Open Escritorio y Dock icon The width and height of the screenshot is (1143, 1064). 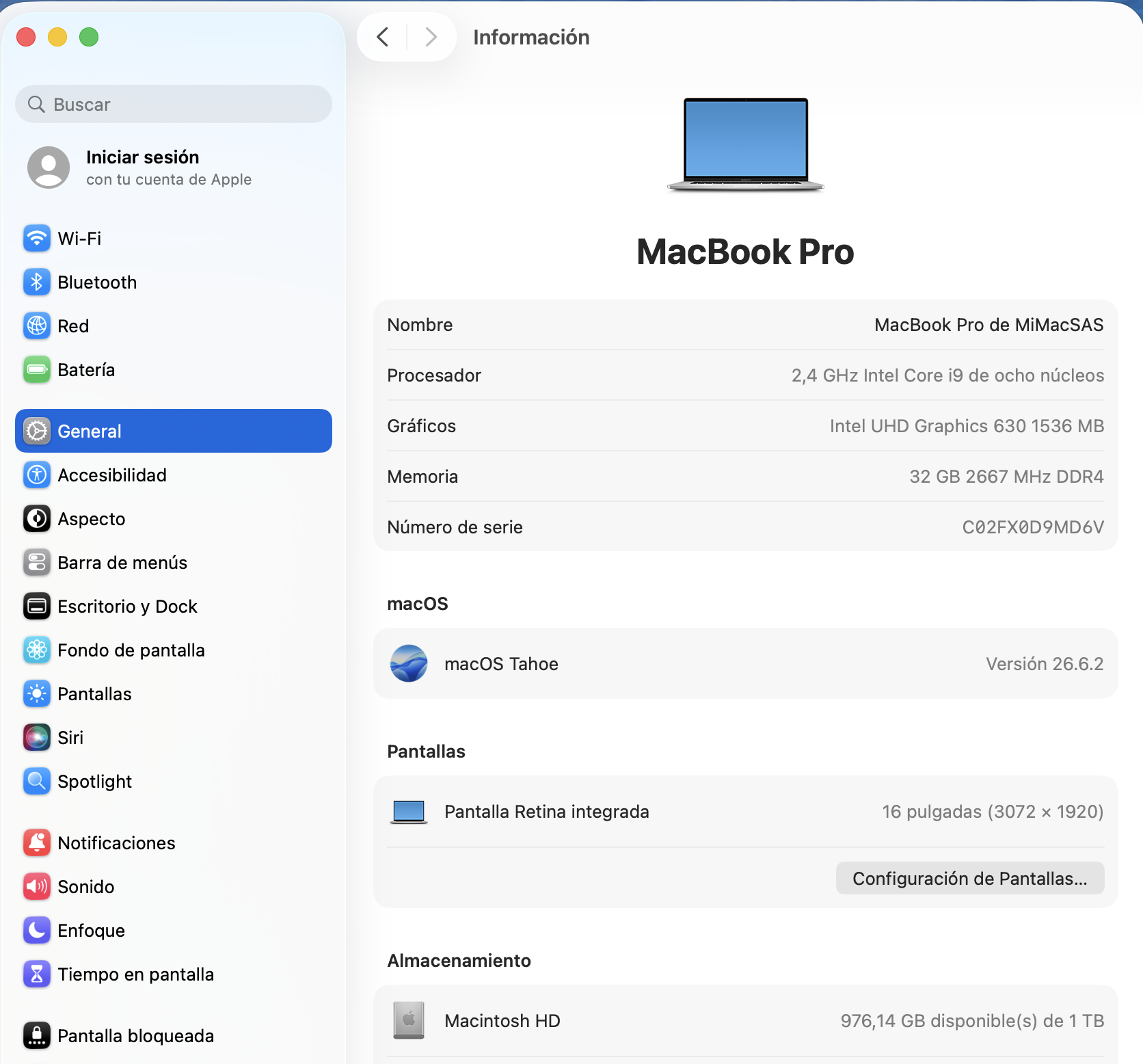37,607
